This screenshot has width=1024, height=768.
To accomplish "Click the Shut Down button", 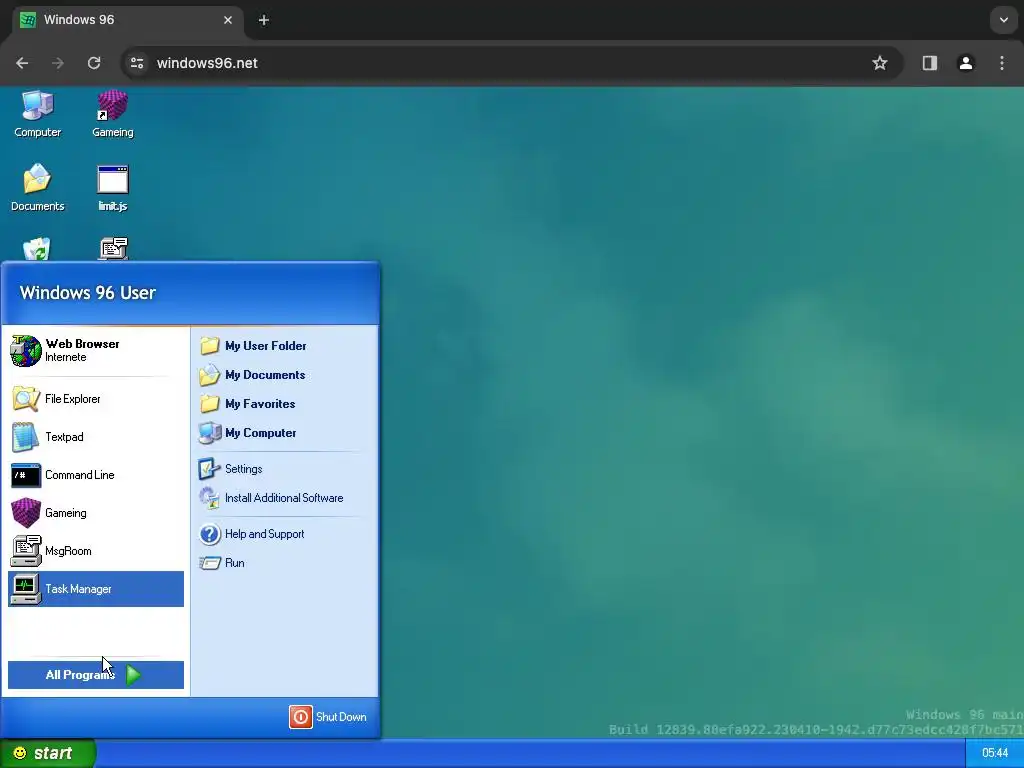I will click(x=328, y=717).
